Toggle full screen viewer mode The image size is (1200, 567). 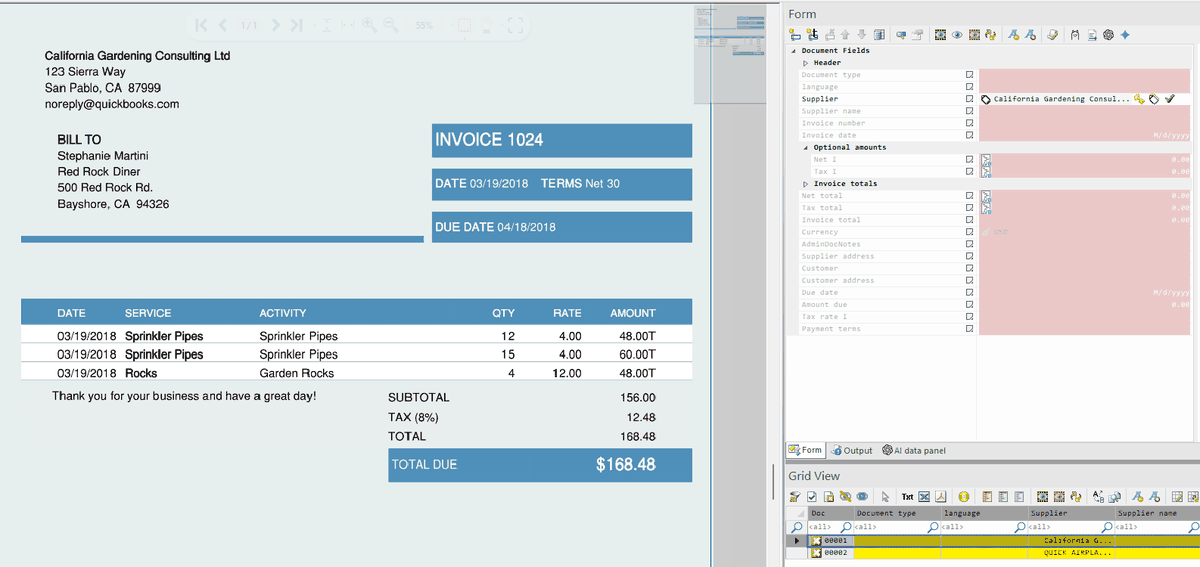[x=515, y=25]
